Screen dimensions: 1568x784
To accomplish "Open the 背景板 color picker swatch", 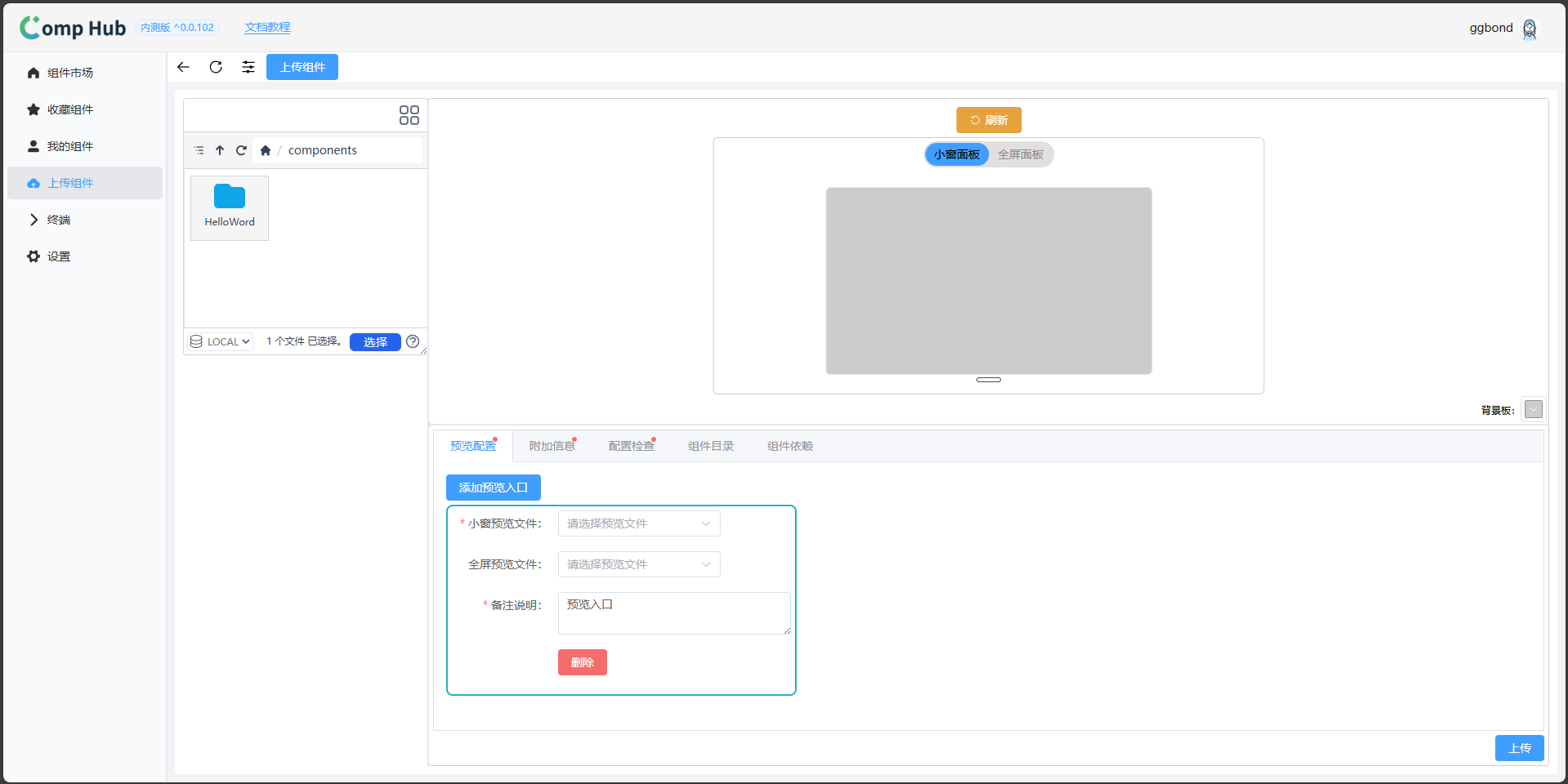I will click(1533, 409).
